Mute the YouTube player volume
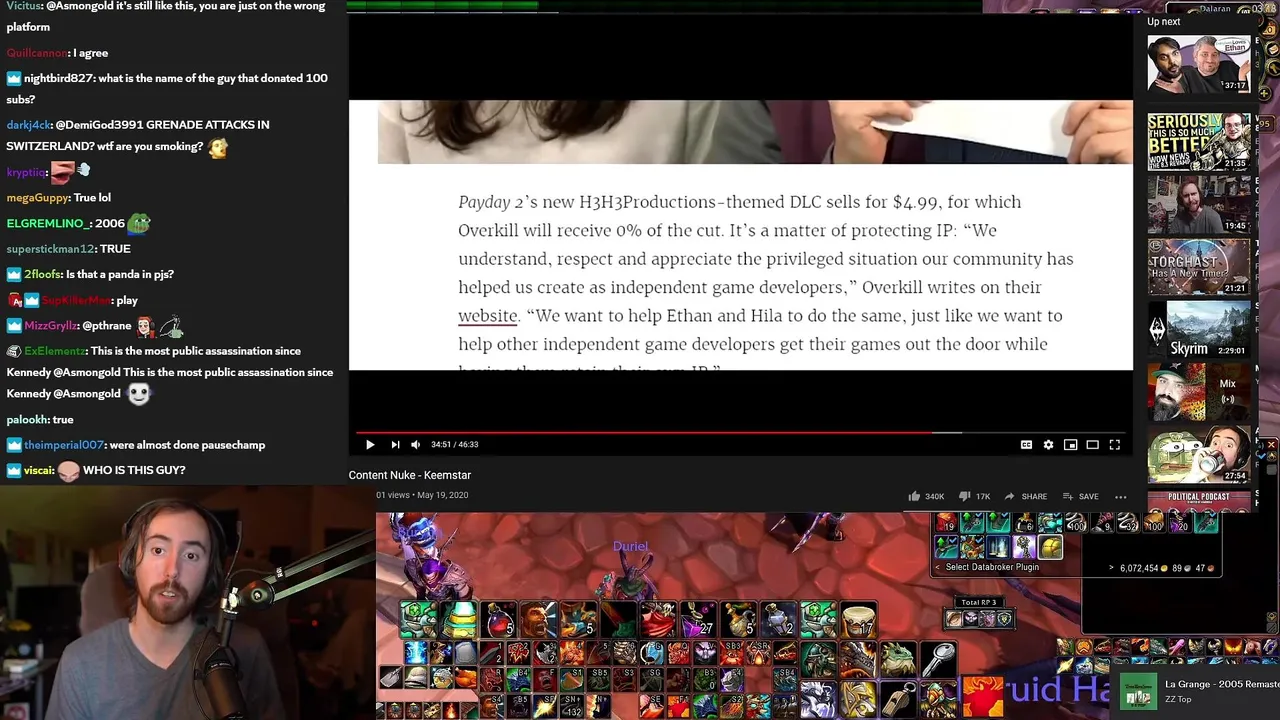 (416, 444)
